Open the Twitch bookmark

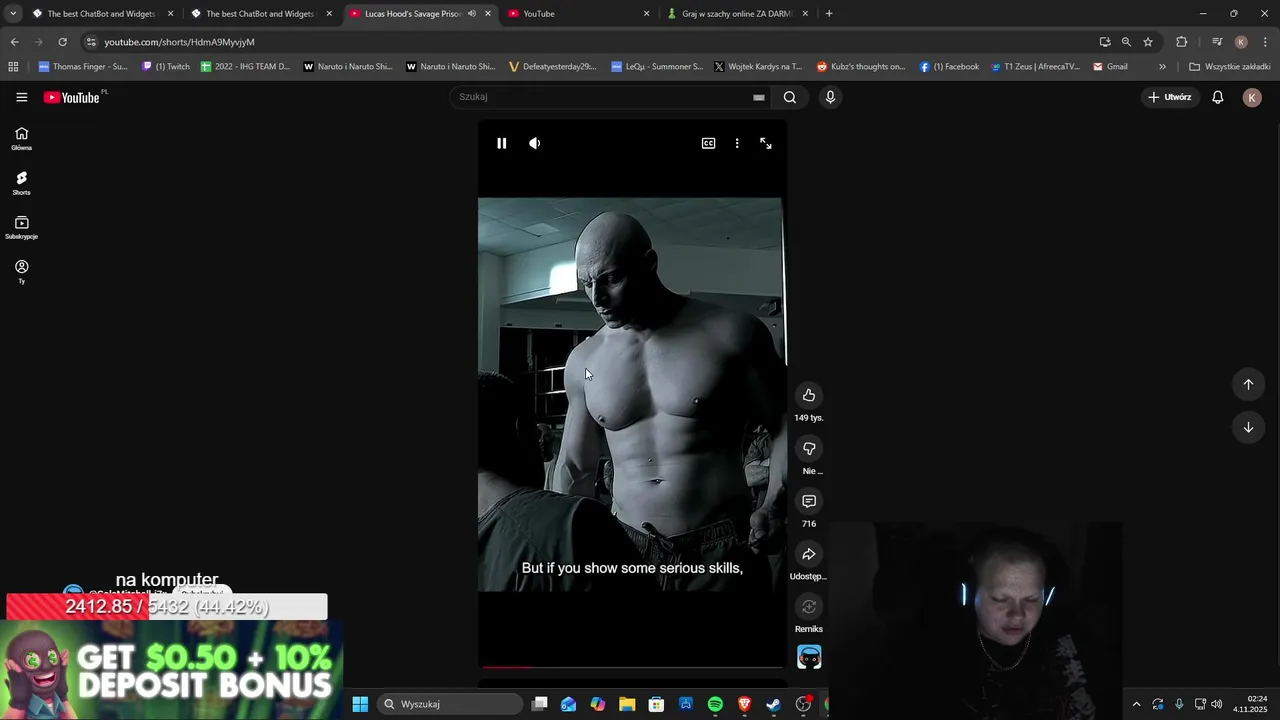tap(166, 67)
